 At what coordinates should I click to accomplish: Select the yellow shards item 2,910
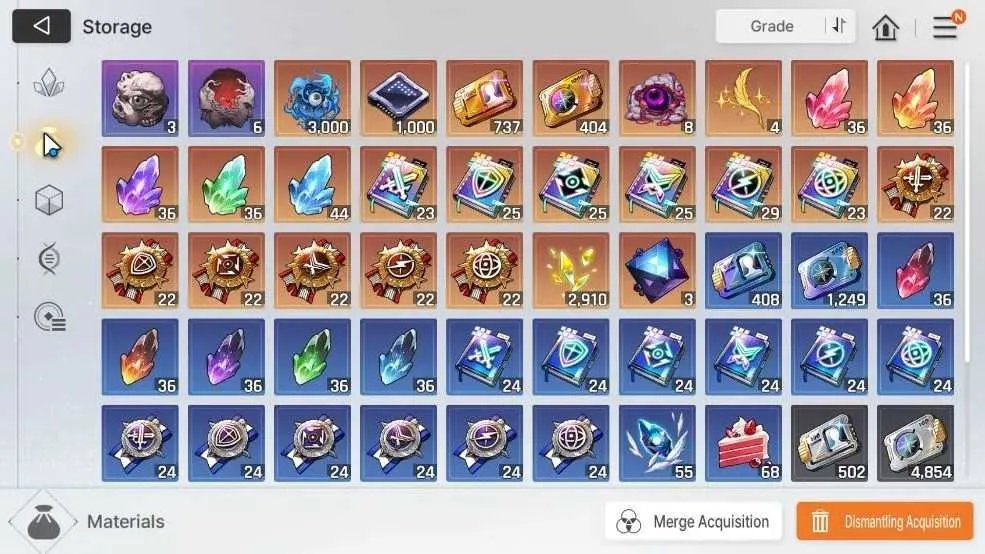click(571, 271)
